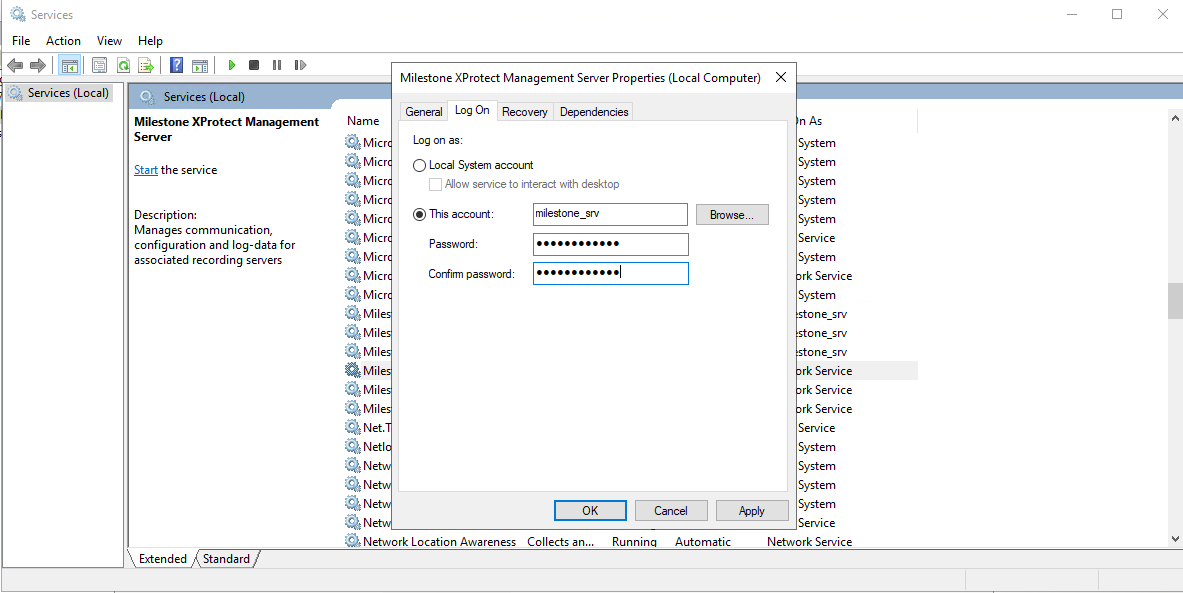
Task: Open the Action menu
Action: pos(63,40)
